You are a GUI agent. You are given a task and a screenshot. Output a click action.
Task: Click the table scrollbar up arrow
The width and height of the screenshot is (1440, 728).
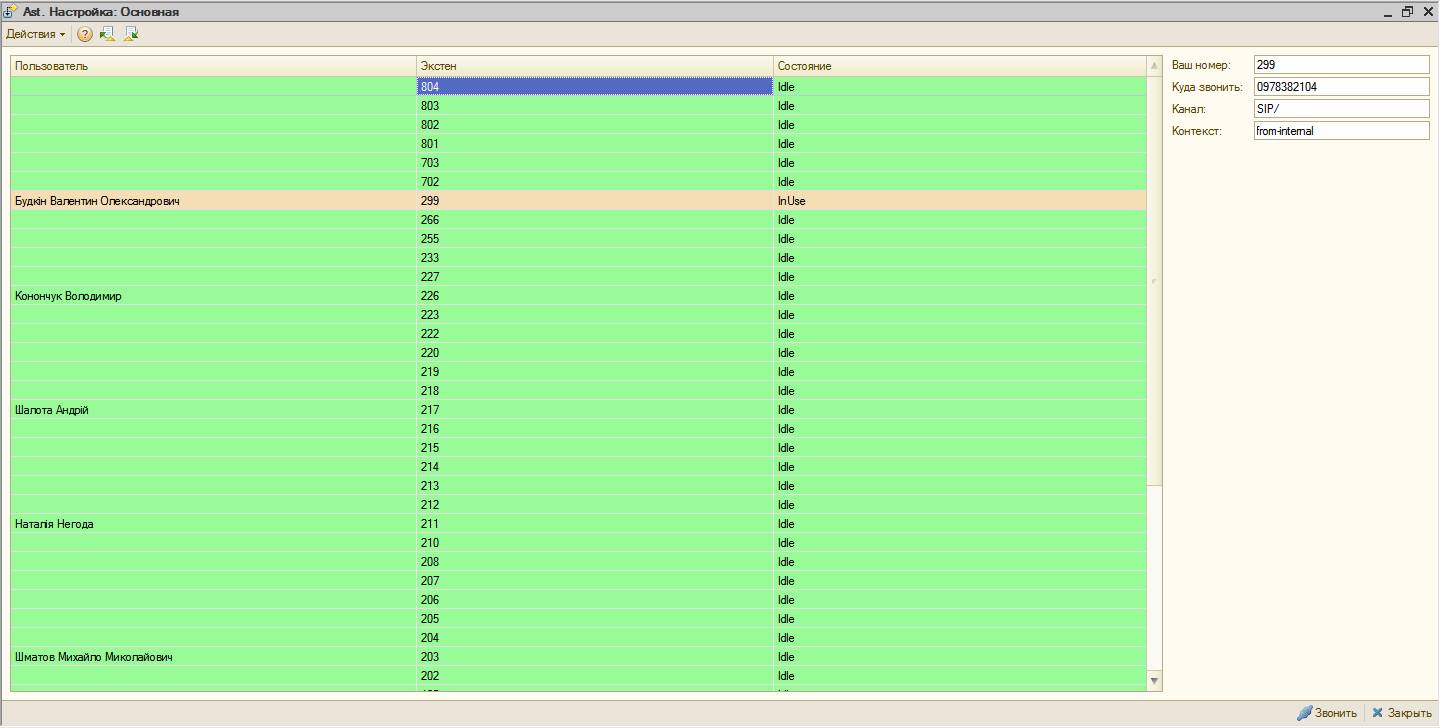(1155, 66)
